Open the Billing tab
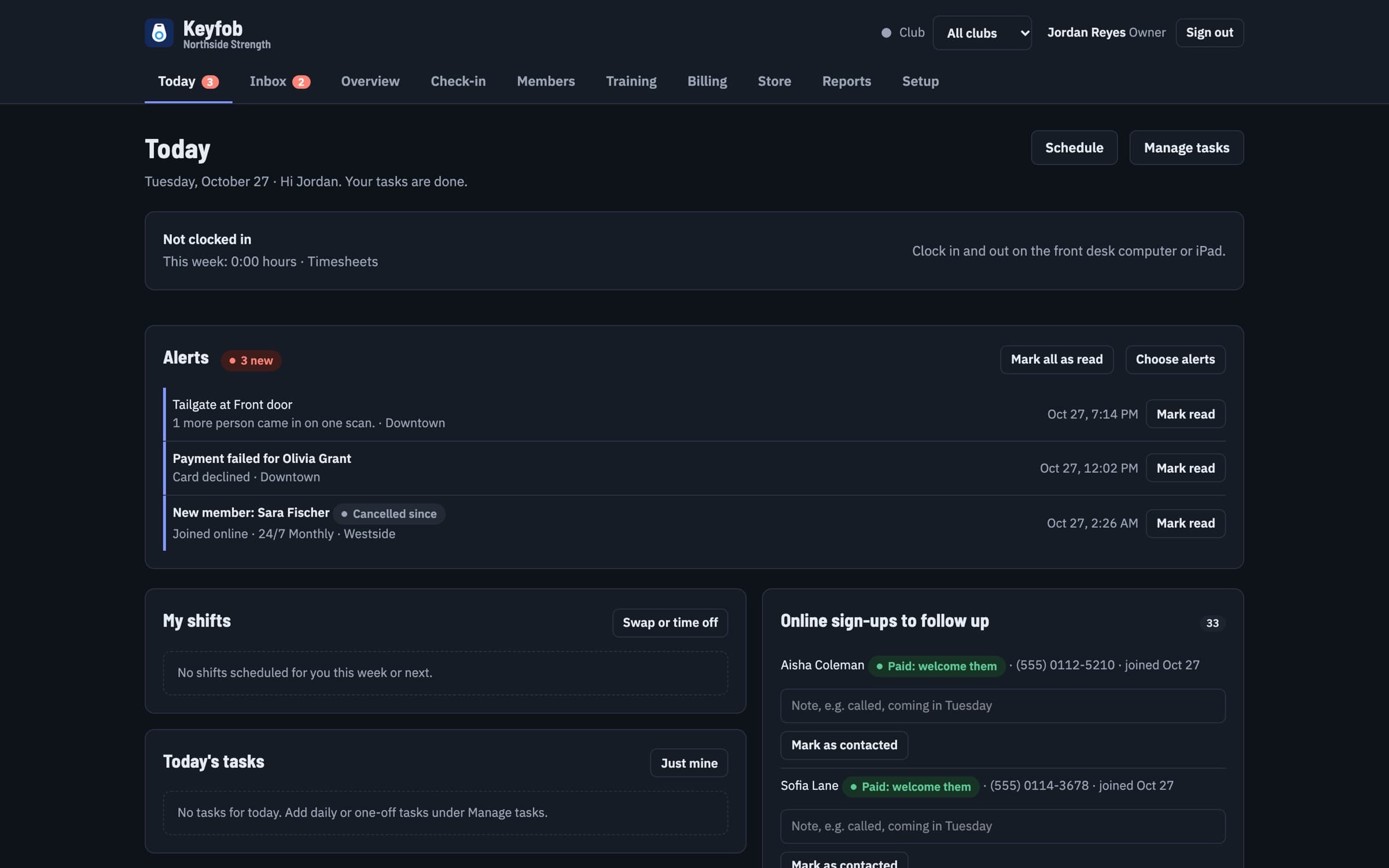Viewport: 1389px width, 868px height. point(707,81)
